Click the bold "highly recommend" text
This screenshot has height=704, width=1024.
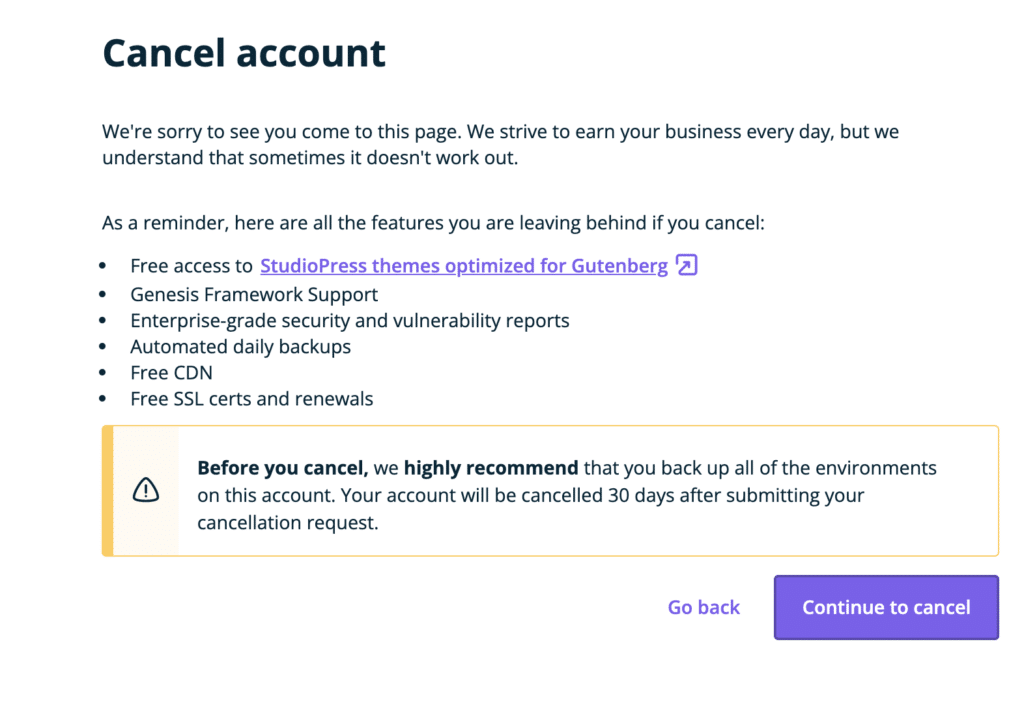[490, 468]
